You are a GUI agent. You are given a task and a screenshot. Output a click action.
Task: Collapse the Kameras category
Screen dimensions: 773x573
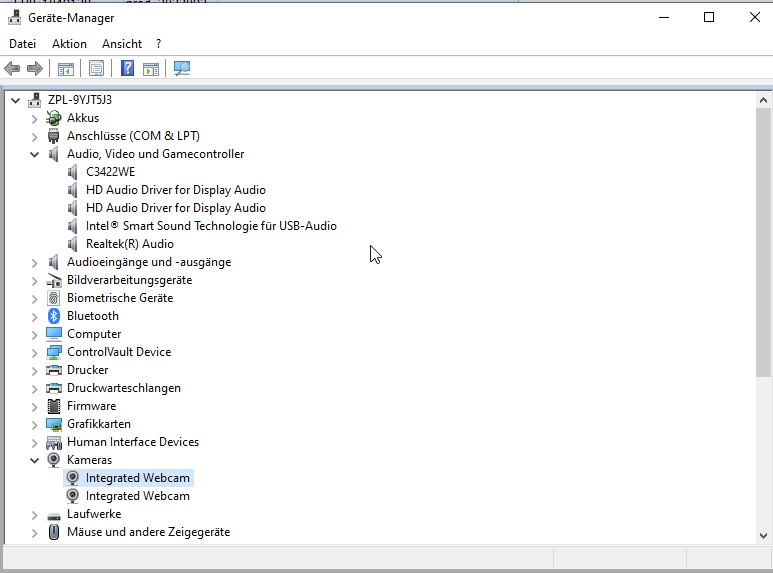pyautogui.click(x=35, y=460)
